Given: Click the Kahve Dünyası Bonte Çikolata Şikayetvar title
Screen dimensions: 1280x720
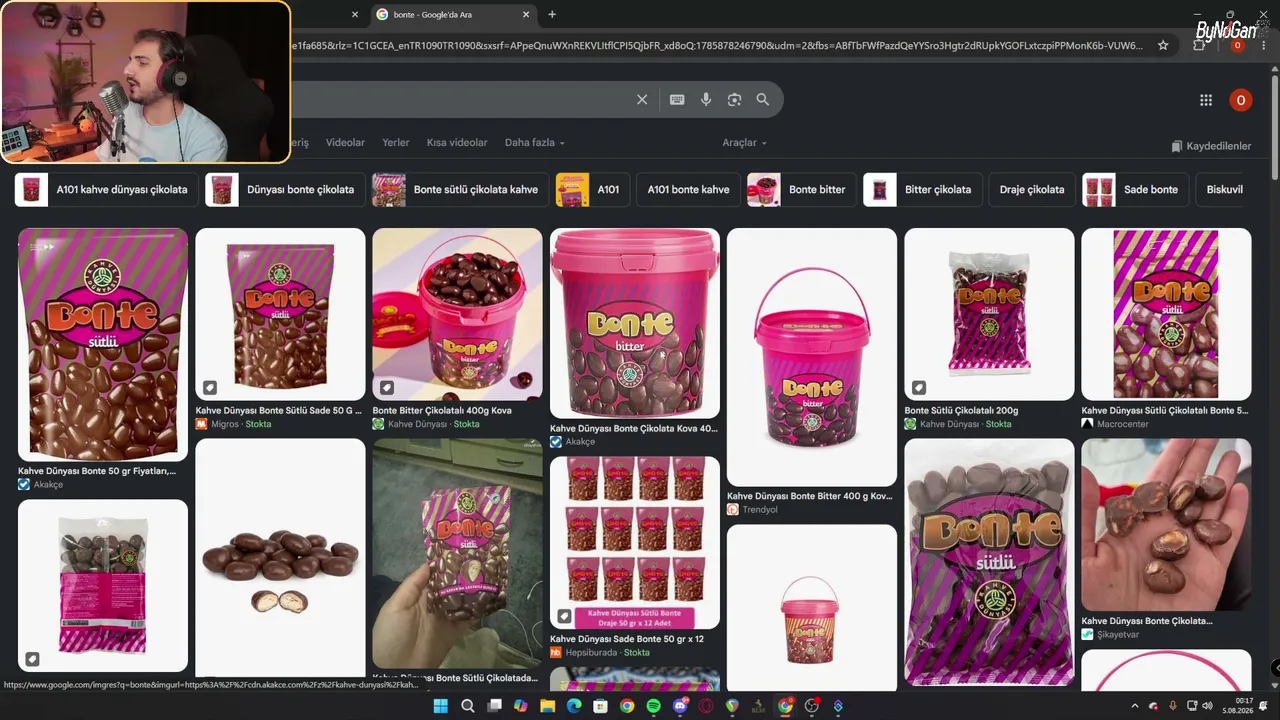Looking at the screenshot, I should (1146, 621).
